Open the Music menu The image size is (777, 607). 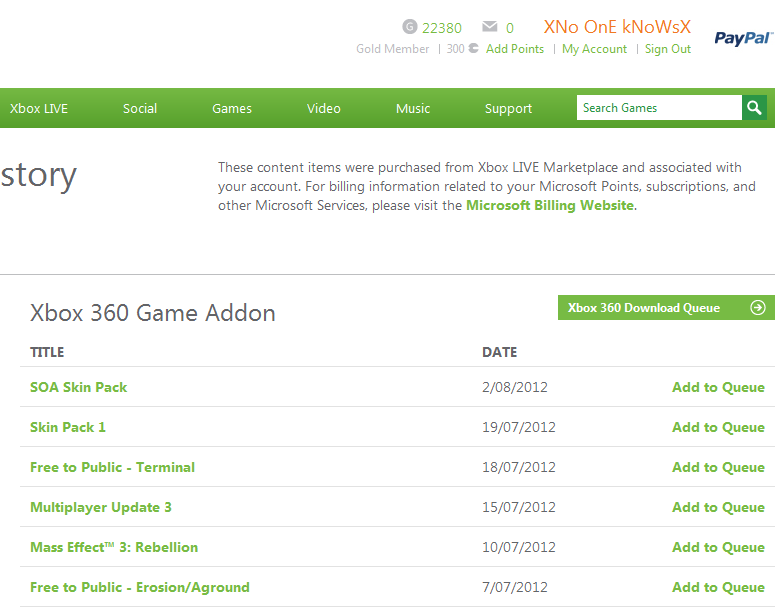click(413, 109)
